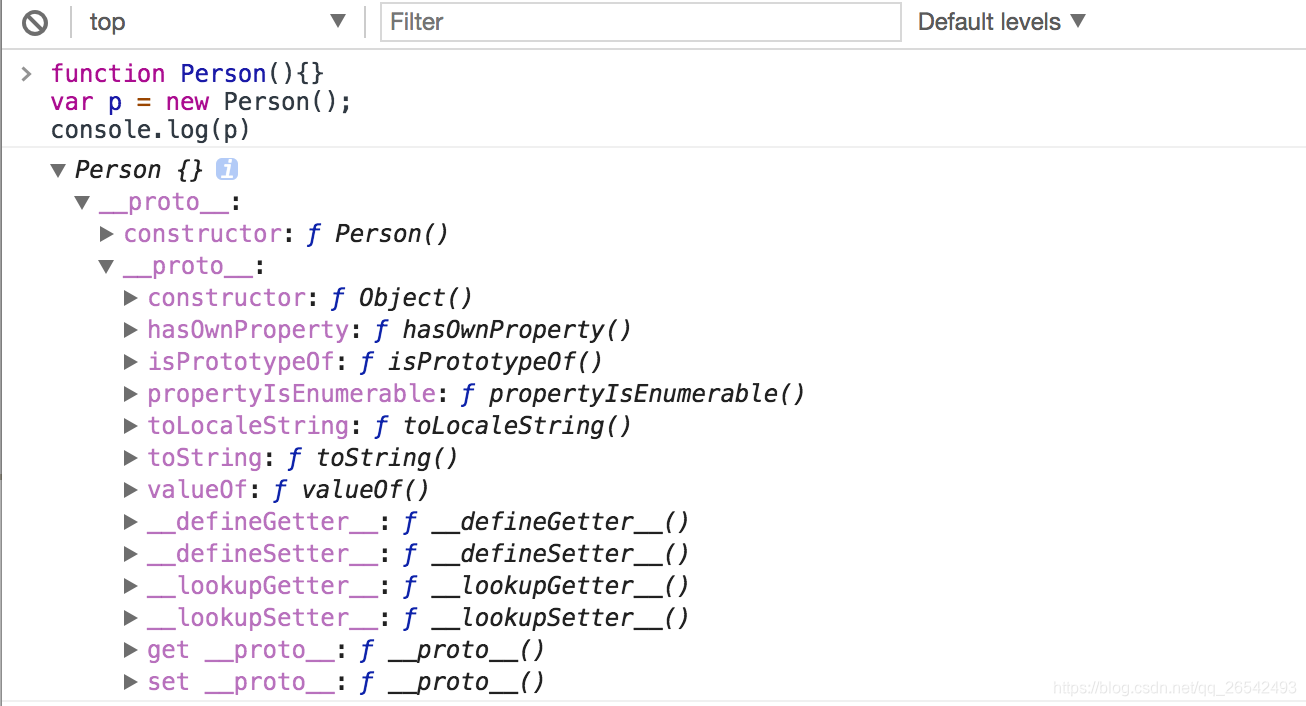Screen dimensions: 1306x706
Task: Expand the __defineSetter__ entry
Action: click(131, 554)
